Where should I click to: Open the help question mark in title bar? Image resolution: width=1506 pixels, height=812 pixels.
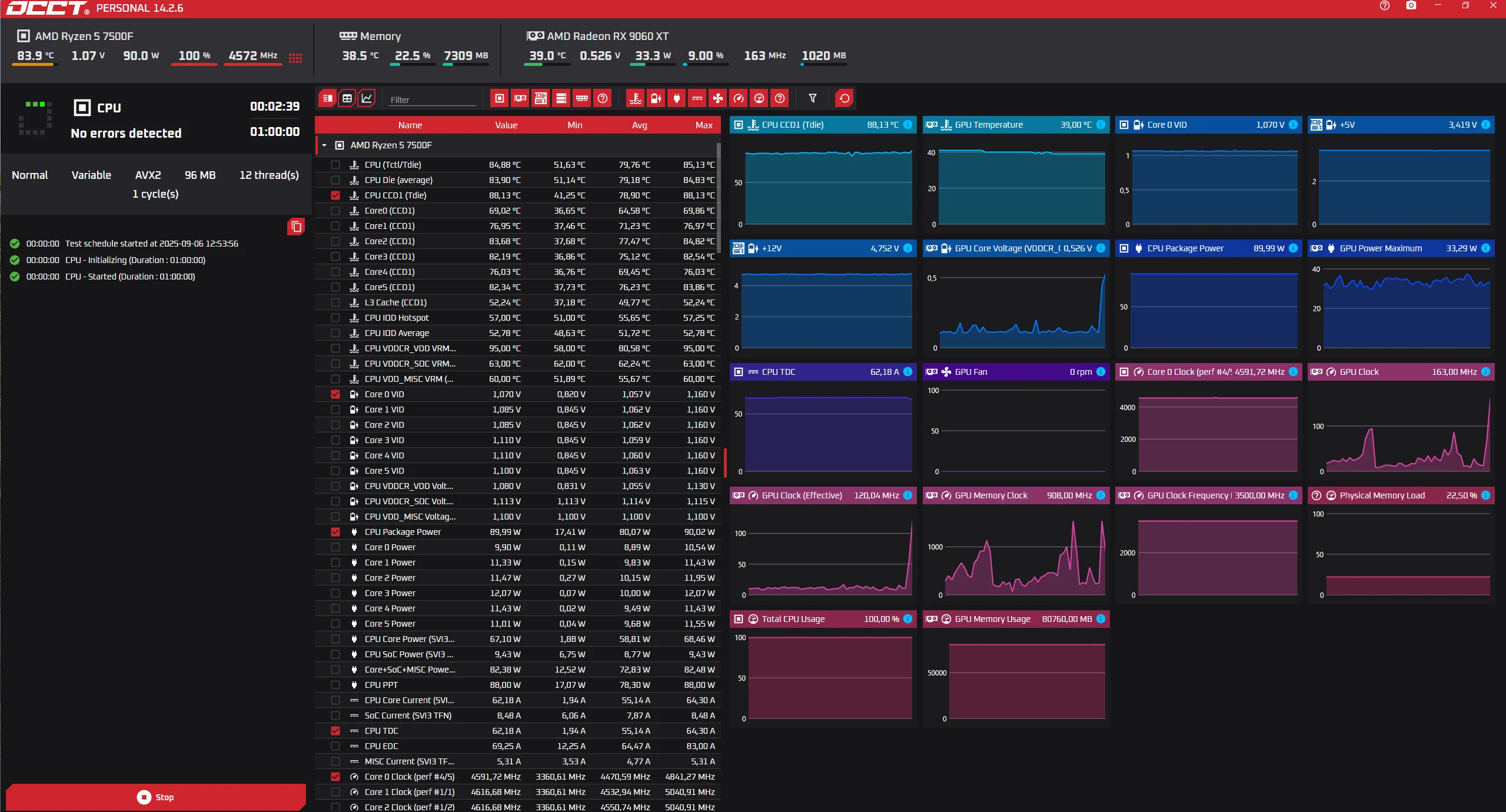(x=1385, y=6)
